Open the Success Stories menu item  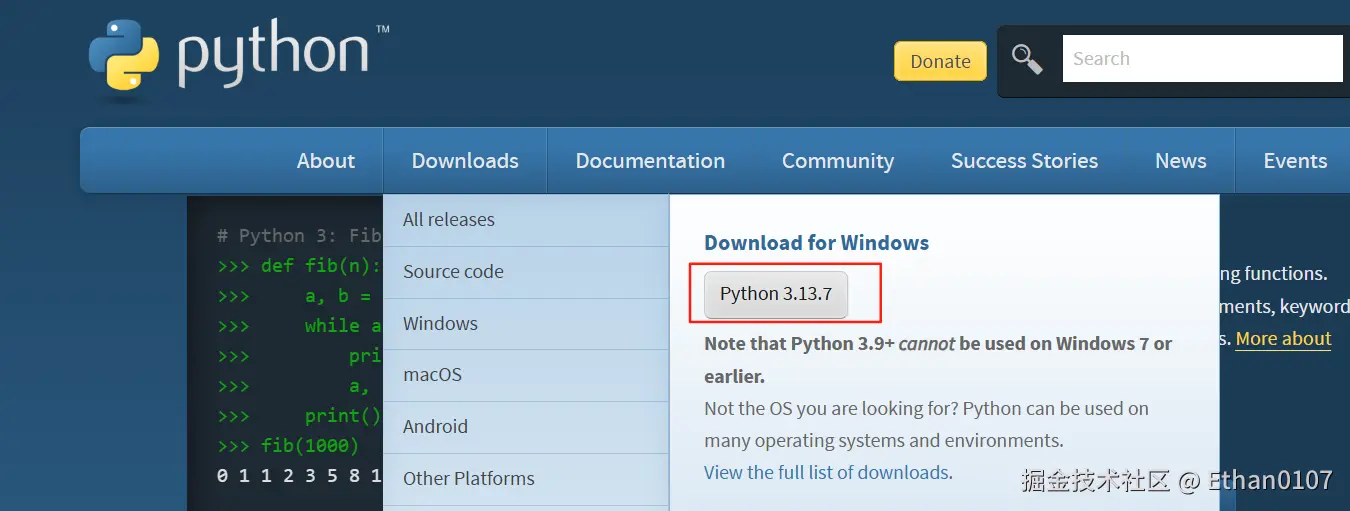pos(1024,160)
